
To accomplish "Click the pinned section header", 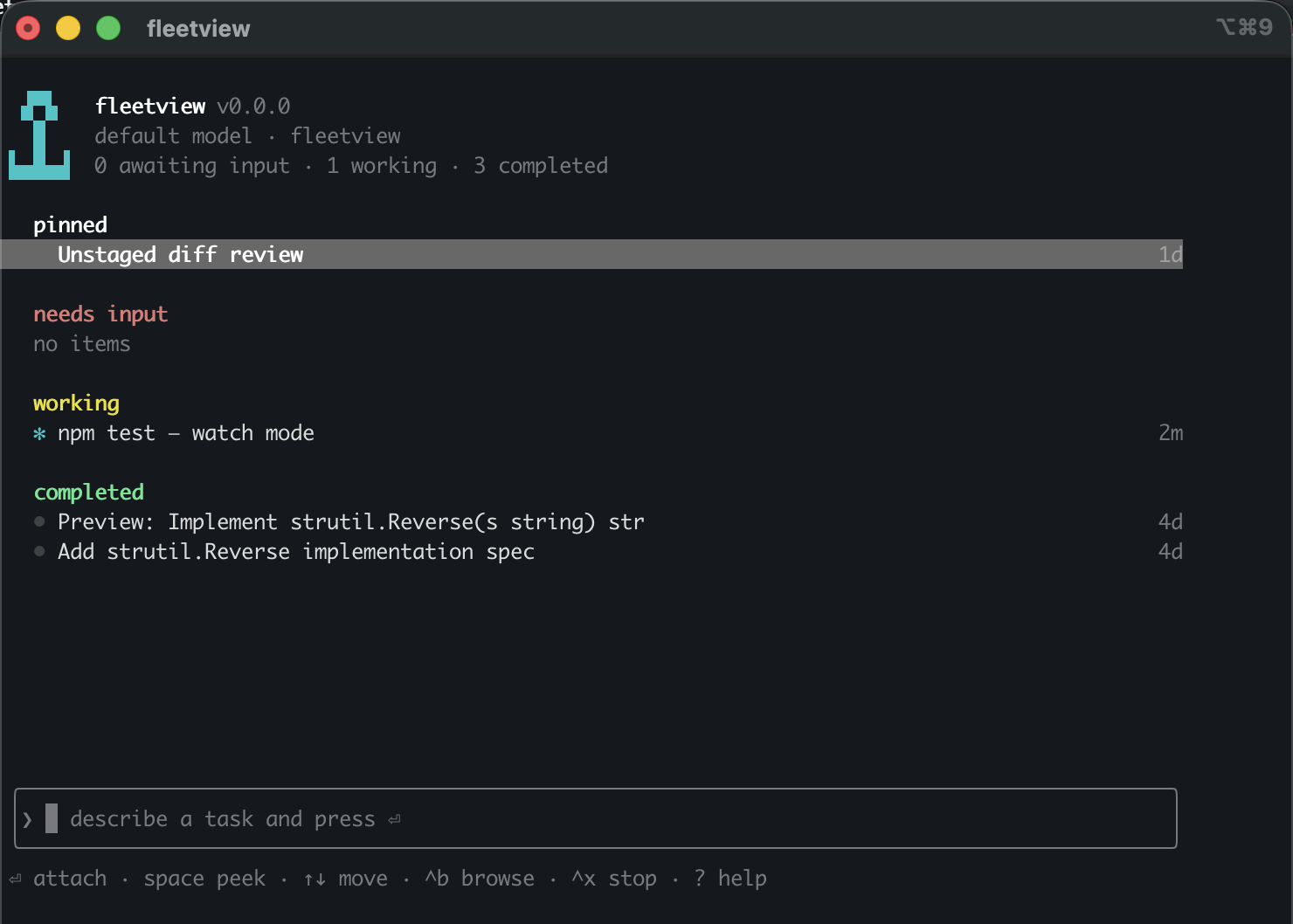I will 71,225.
